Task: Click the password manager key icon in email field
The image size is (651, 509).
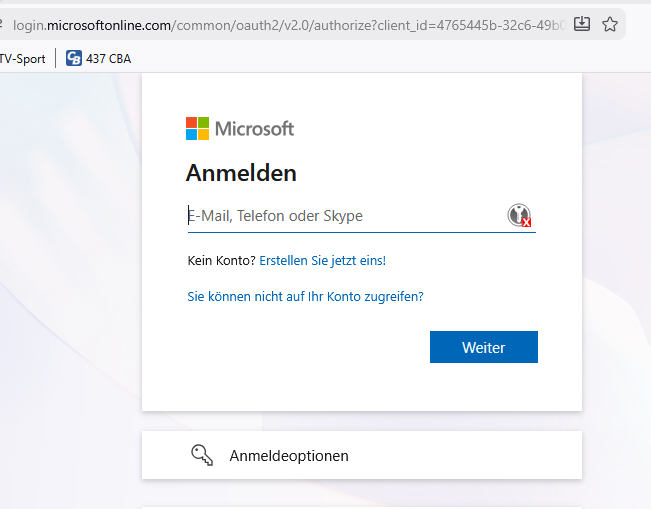Action: tap(519, 215)
